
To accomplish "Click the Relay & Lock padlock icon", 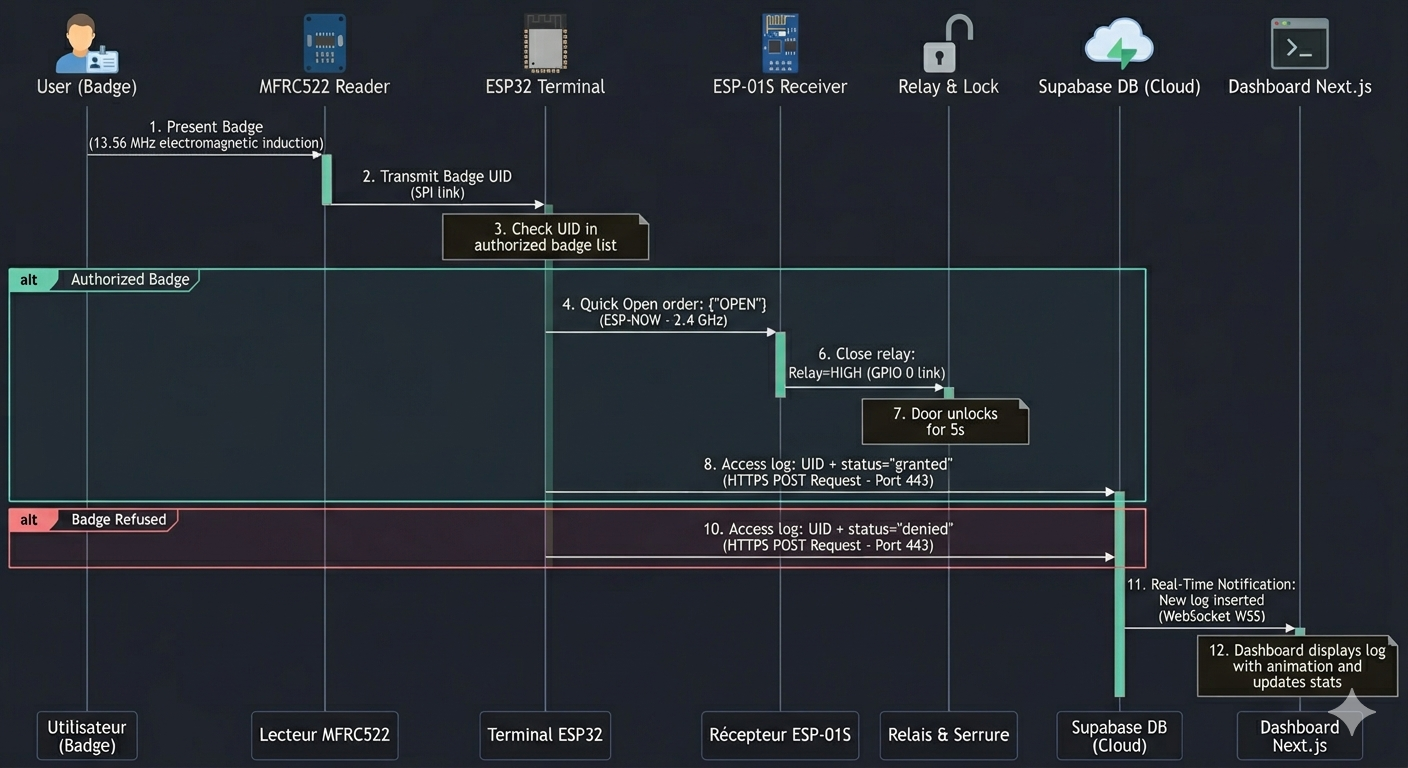I will pos(947,44).
